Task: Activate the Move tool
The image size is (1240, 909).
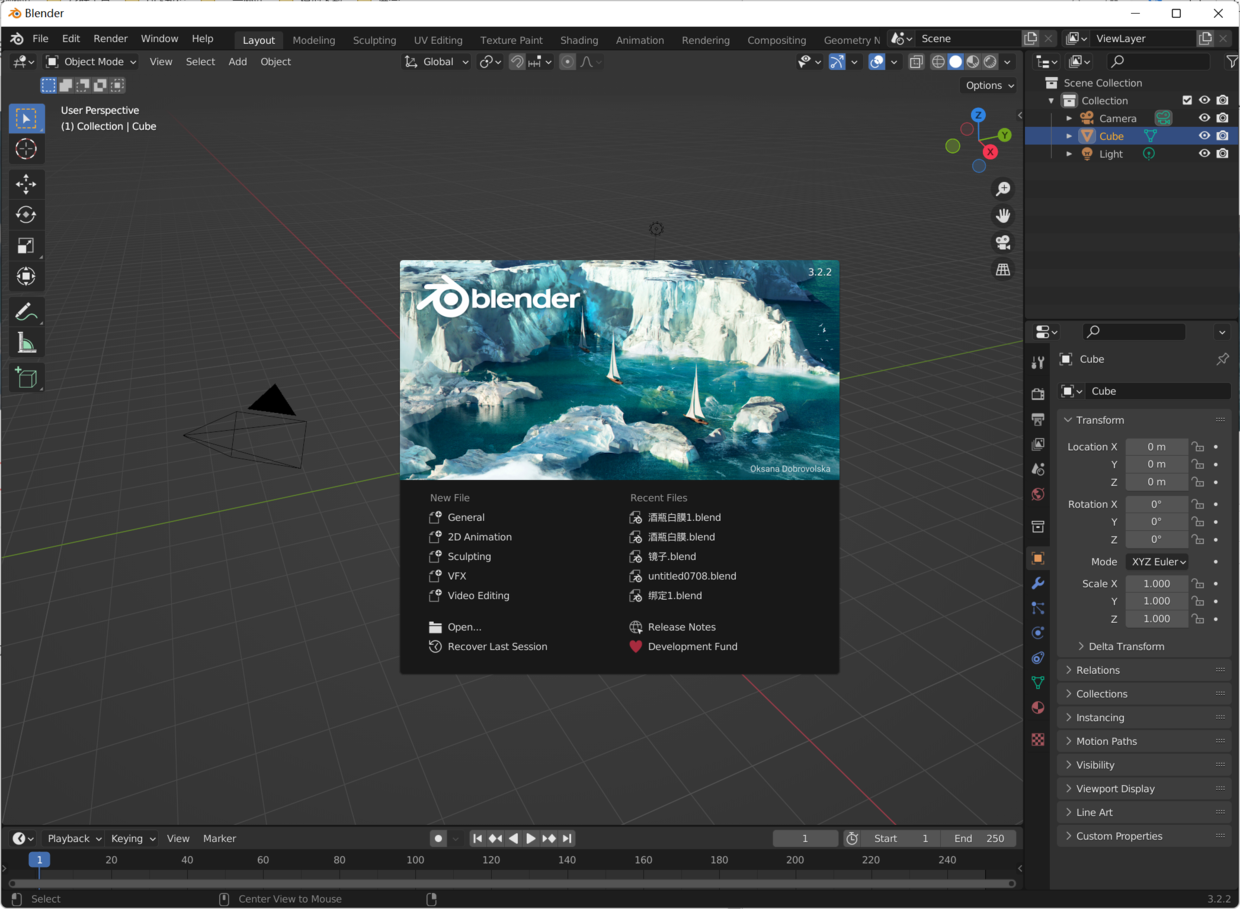Action: (26, 184)
